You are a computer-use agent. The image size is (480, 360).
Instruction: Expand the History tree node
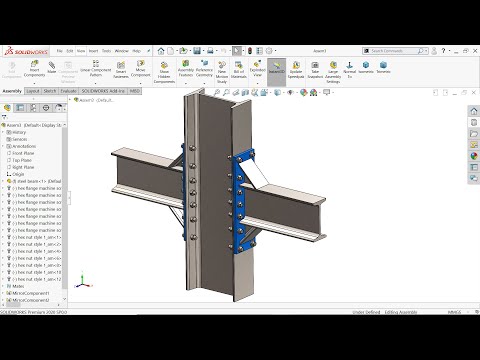pos(3,132)
